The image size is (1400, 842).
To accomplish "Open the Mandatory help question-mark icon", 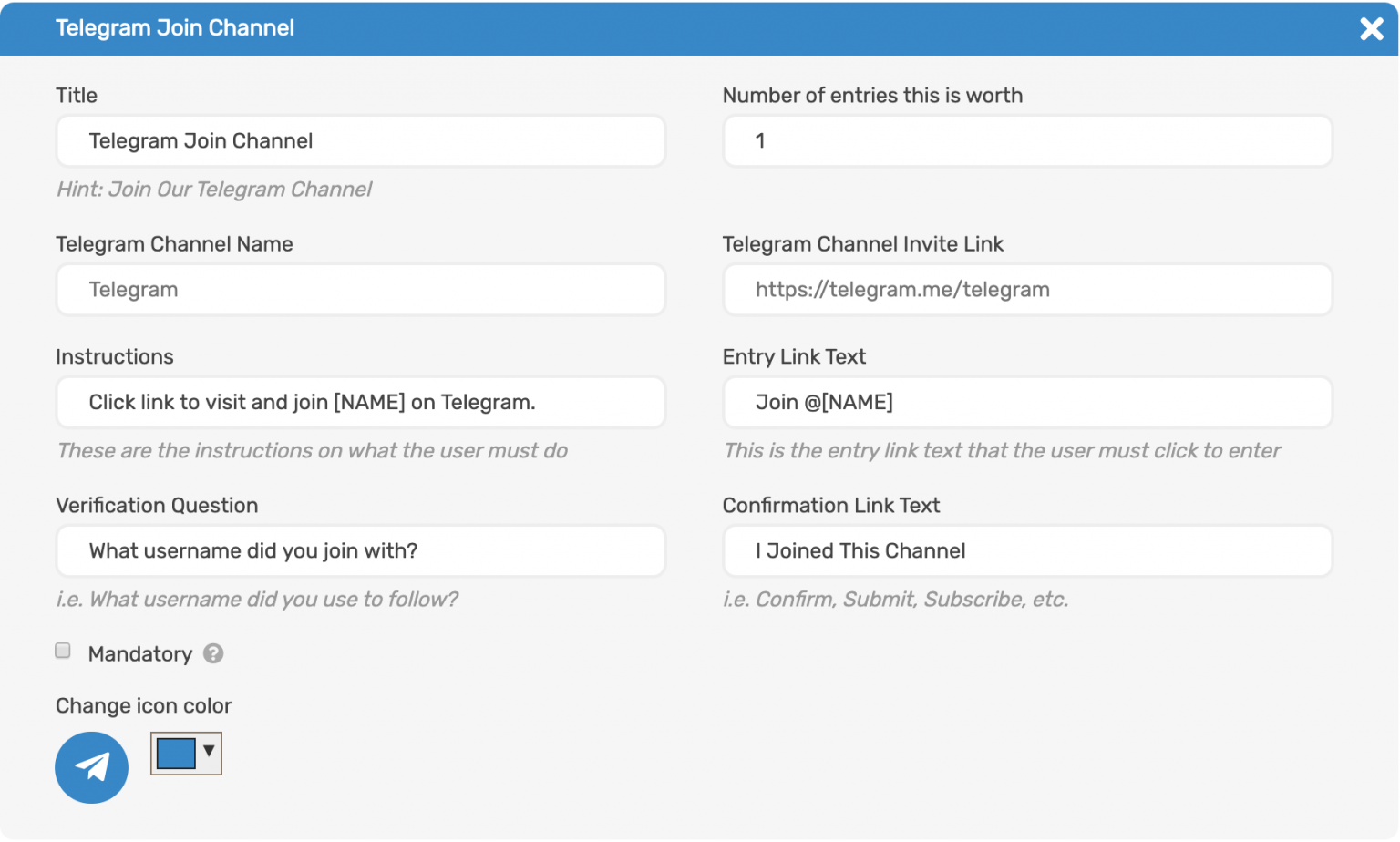I will click(x=213, y=653).
